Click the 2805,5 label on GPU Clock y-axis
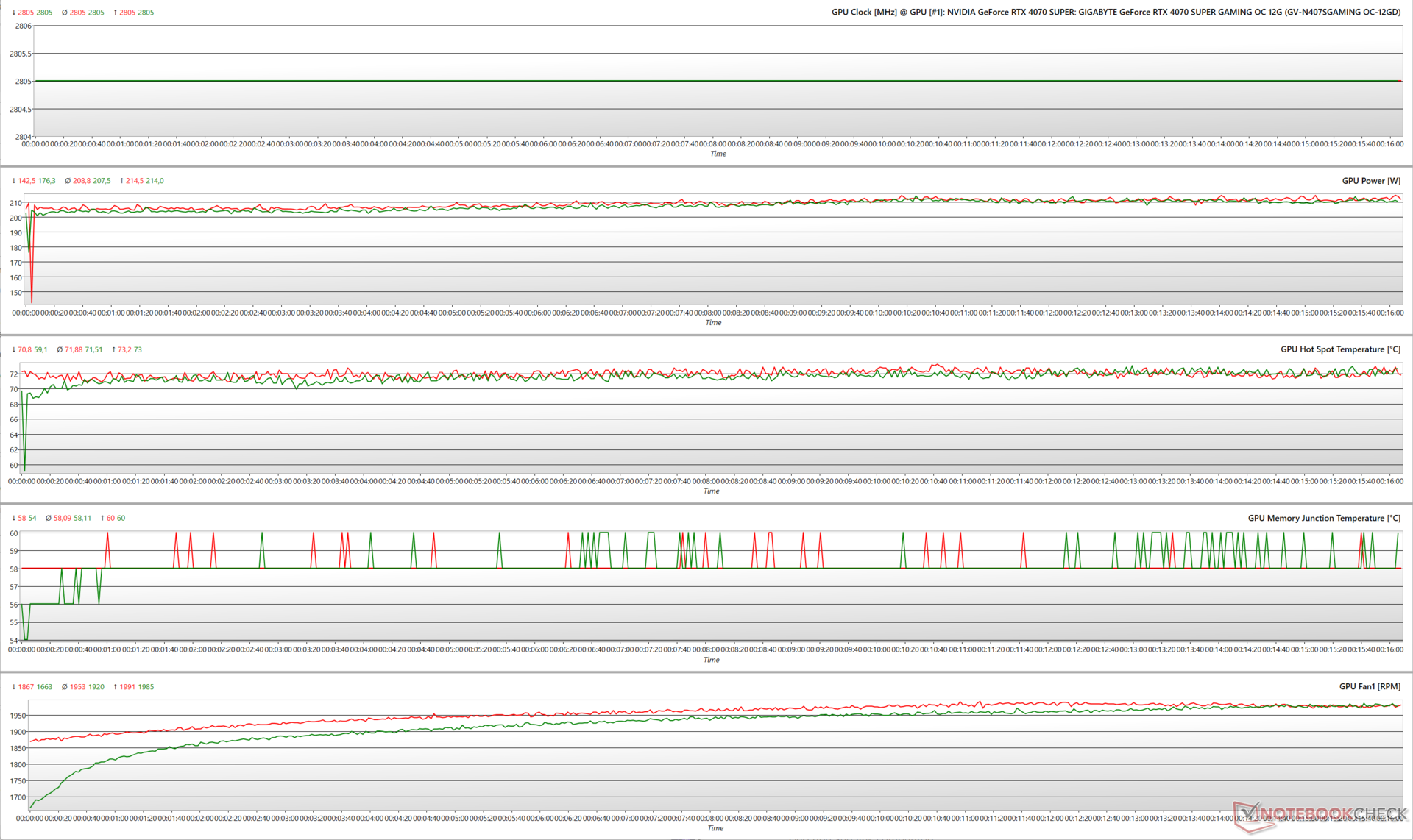 [20, 54]
